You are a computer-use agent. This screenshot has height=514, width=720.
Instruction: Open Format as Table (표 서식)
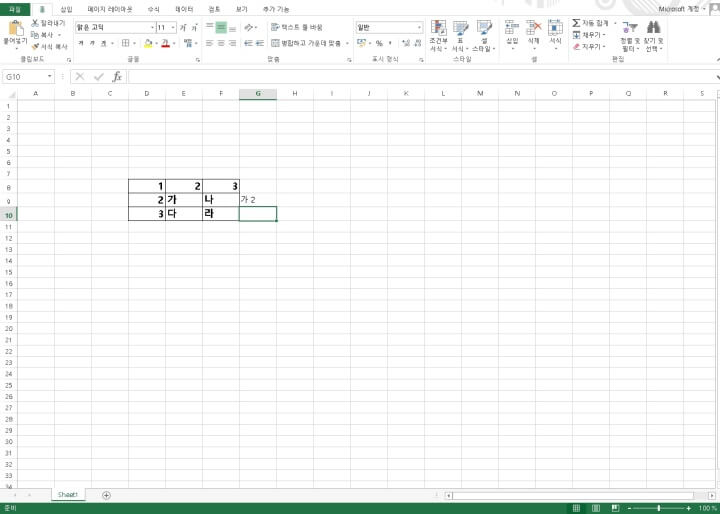pyautogui.click(x=460, y=36)
